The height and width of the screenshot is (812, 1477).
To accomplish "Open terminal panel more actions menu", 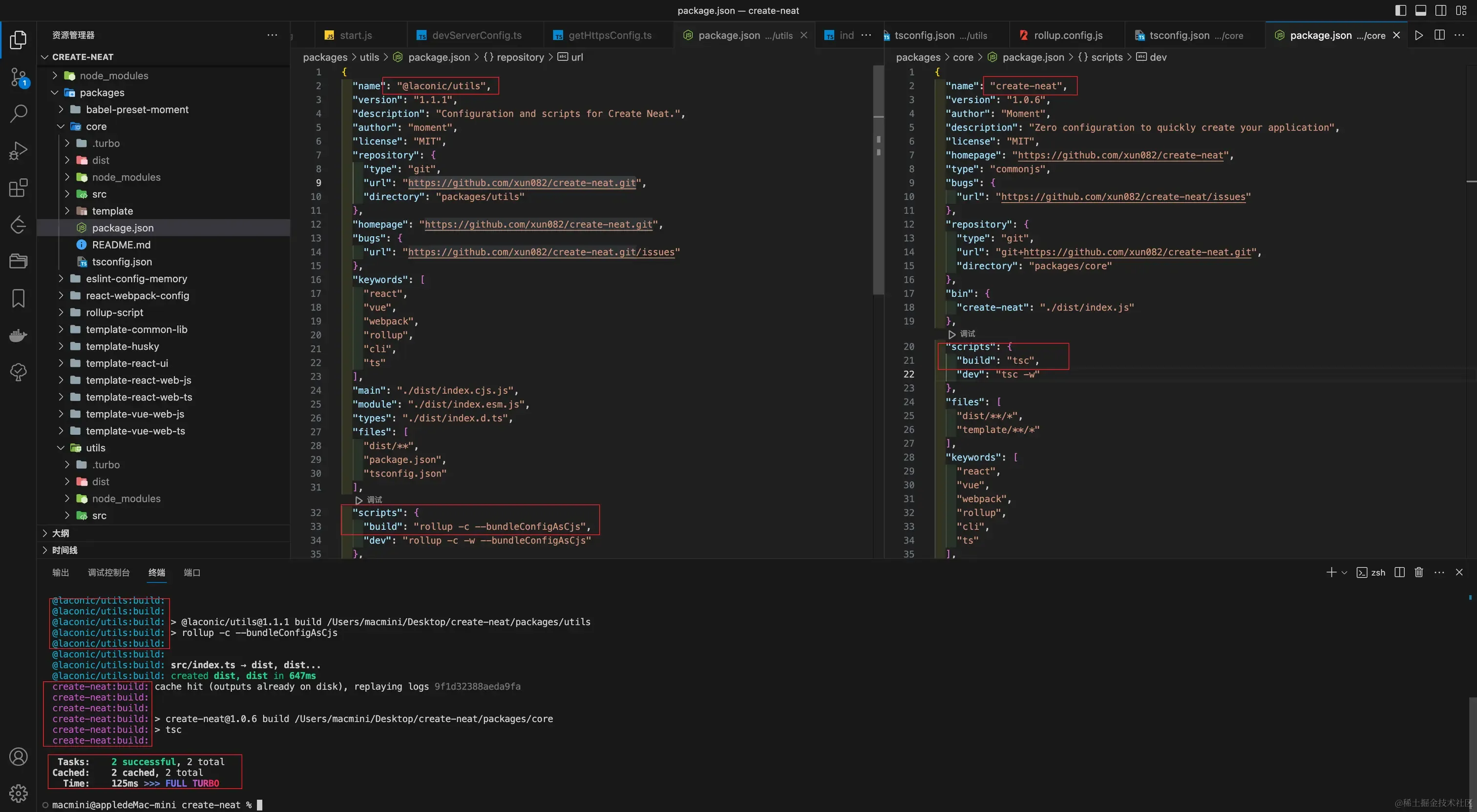I will (x=1439, y=572).
